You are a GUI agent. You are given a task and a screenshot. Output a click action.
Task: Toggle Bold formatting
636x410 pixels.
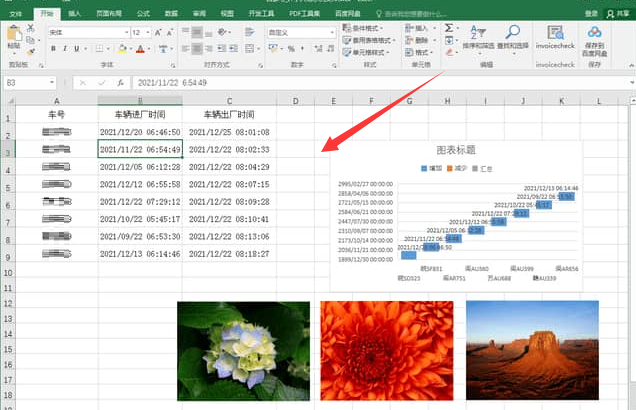[52, 48]
